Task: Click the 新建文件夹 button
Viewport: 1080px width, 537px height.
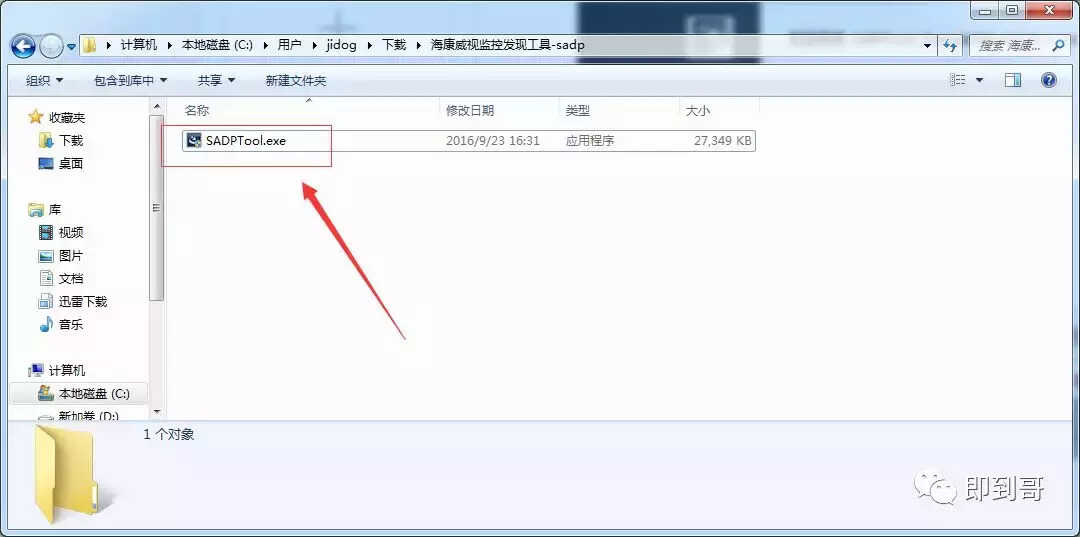Action: [295, 81]
